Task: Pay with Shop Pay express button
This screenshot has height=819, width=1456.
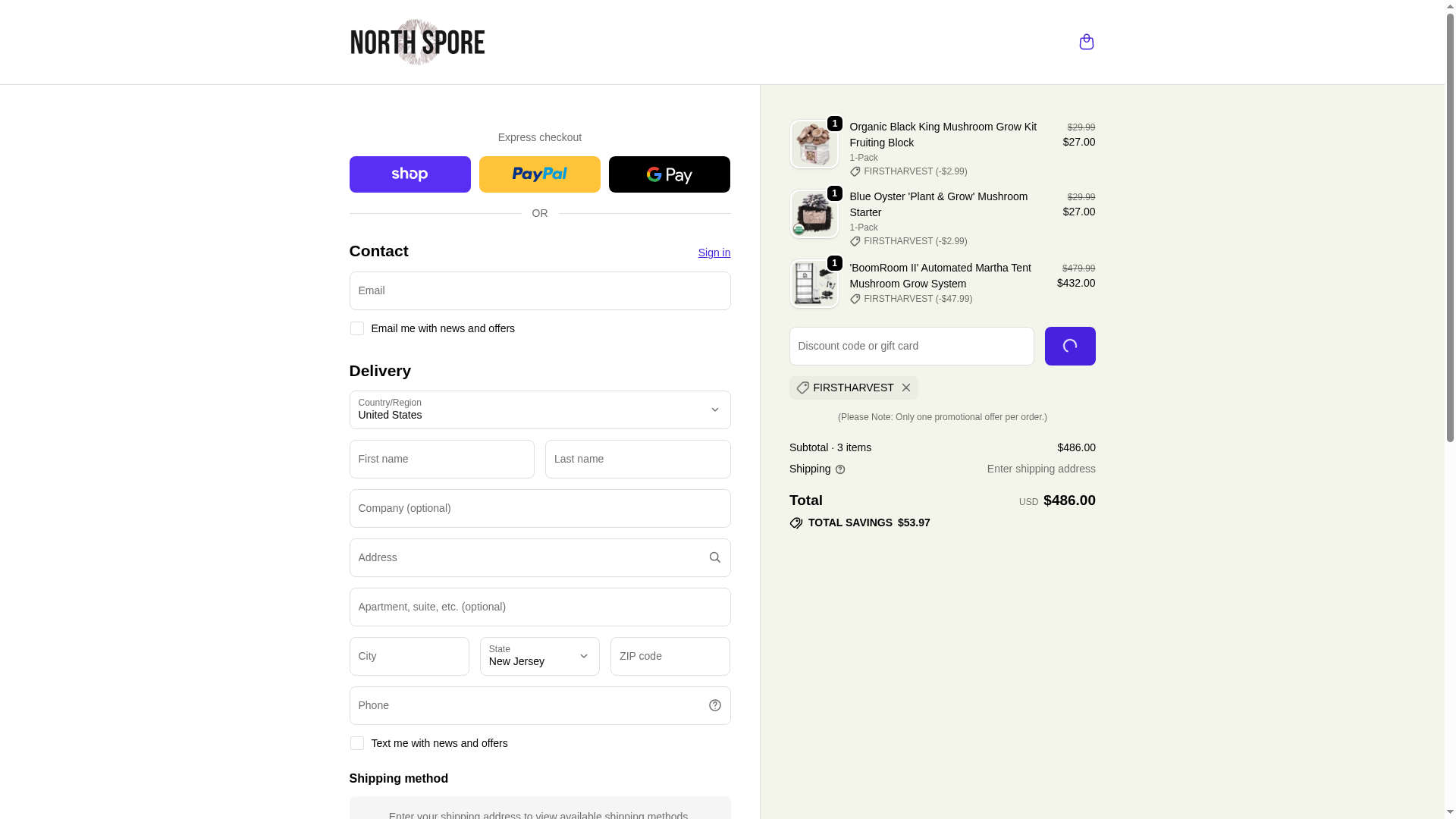Action: tap(409, 174)
